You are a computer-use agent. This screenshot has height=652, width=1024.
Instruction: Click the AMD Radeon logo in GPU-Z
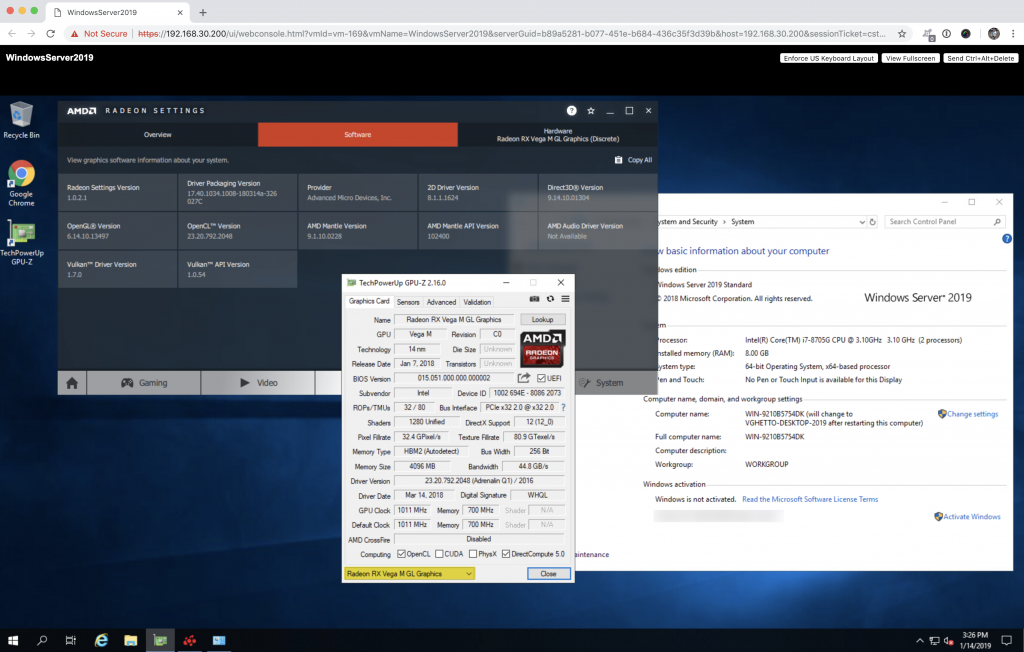coord(543,348)
